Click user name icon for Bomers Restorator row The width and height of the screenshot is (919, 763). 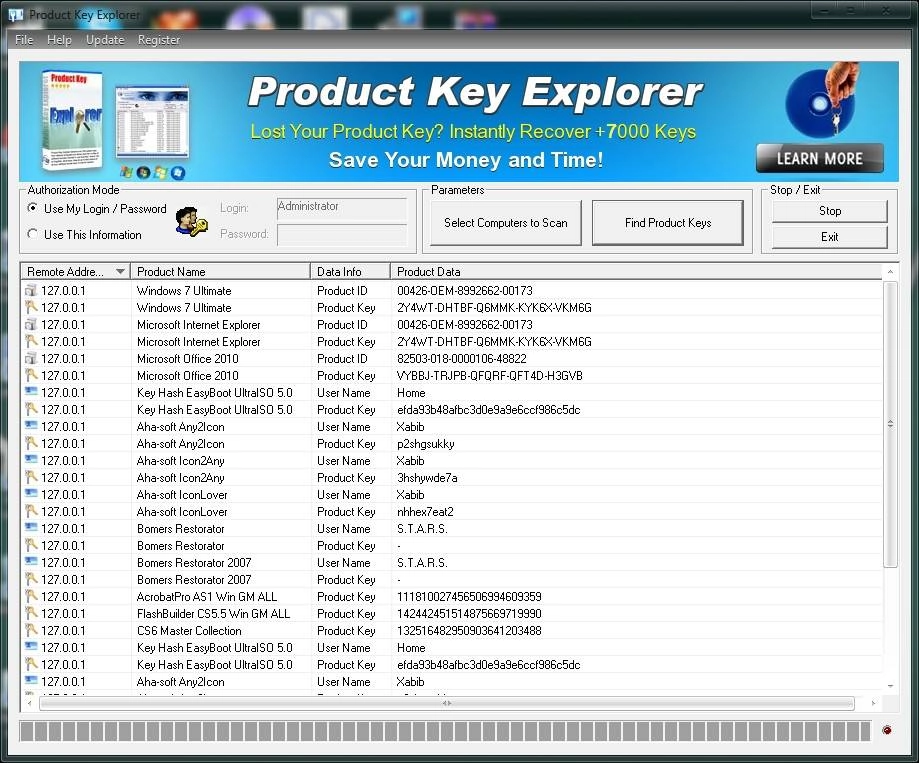31,528
